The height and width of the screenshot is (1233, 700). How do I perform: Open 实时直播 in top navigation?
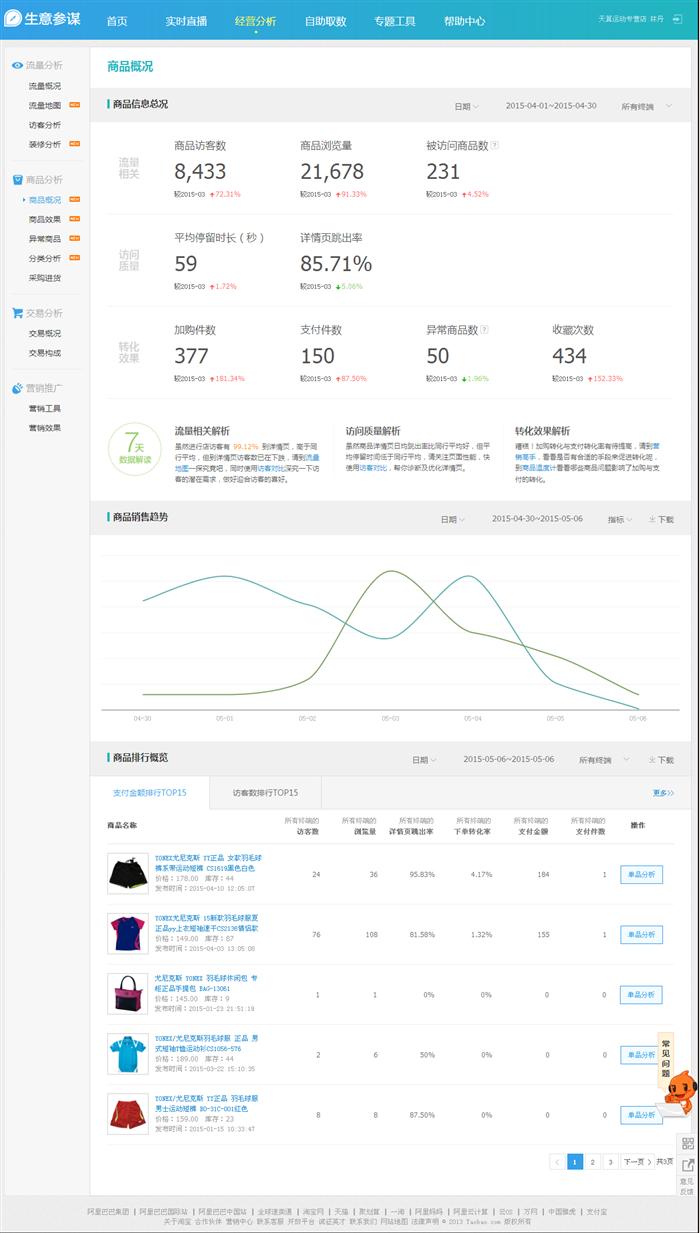point(187,21)
